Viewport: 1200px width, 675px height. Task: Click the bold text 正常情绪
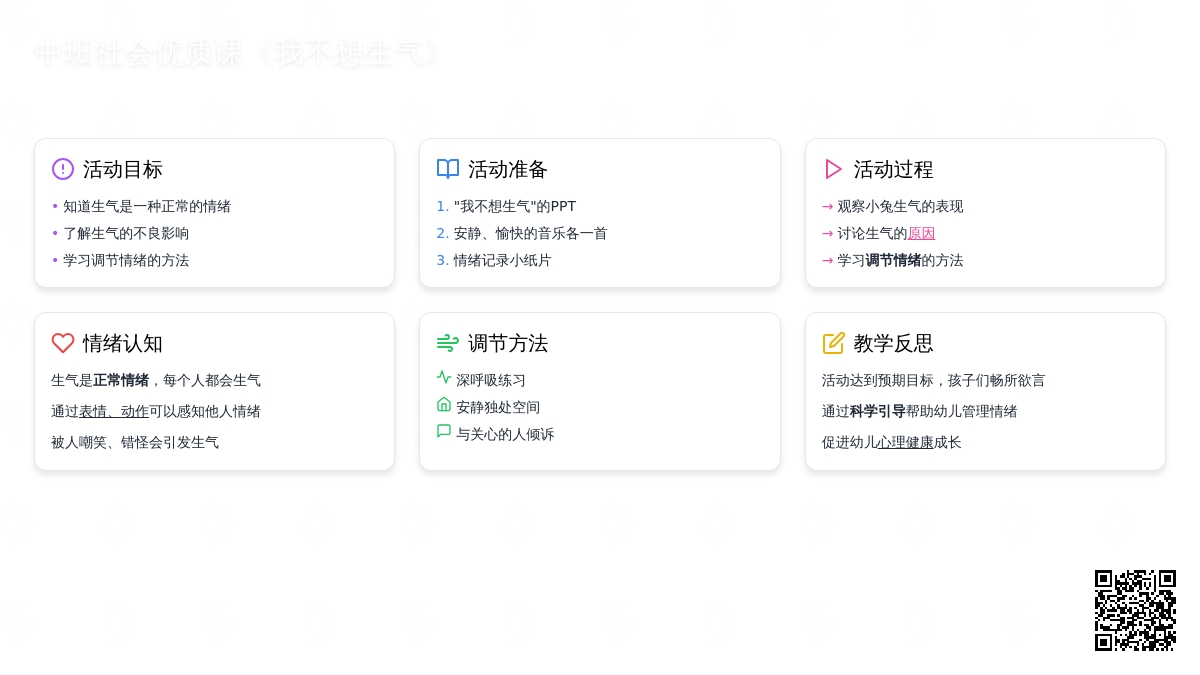(121, 380)
